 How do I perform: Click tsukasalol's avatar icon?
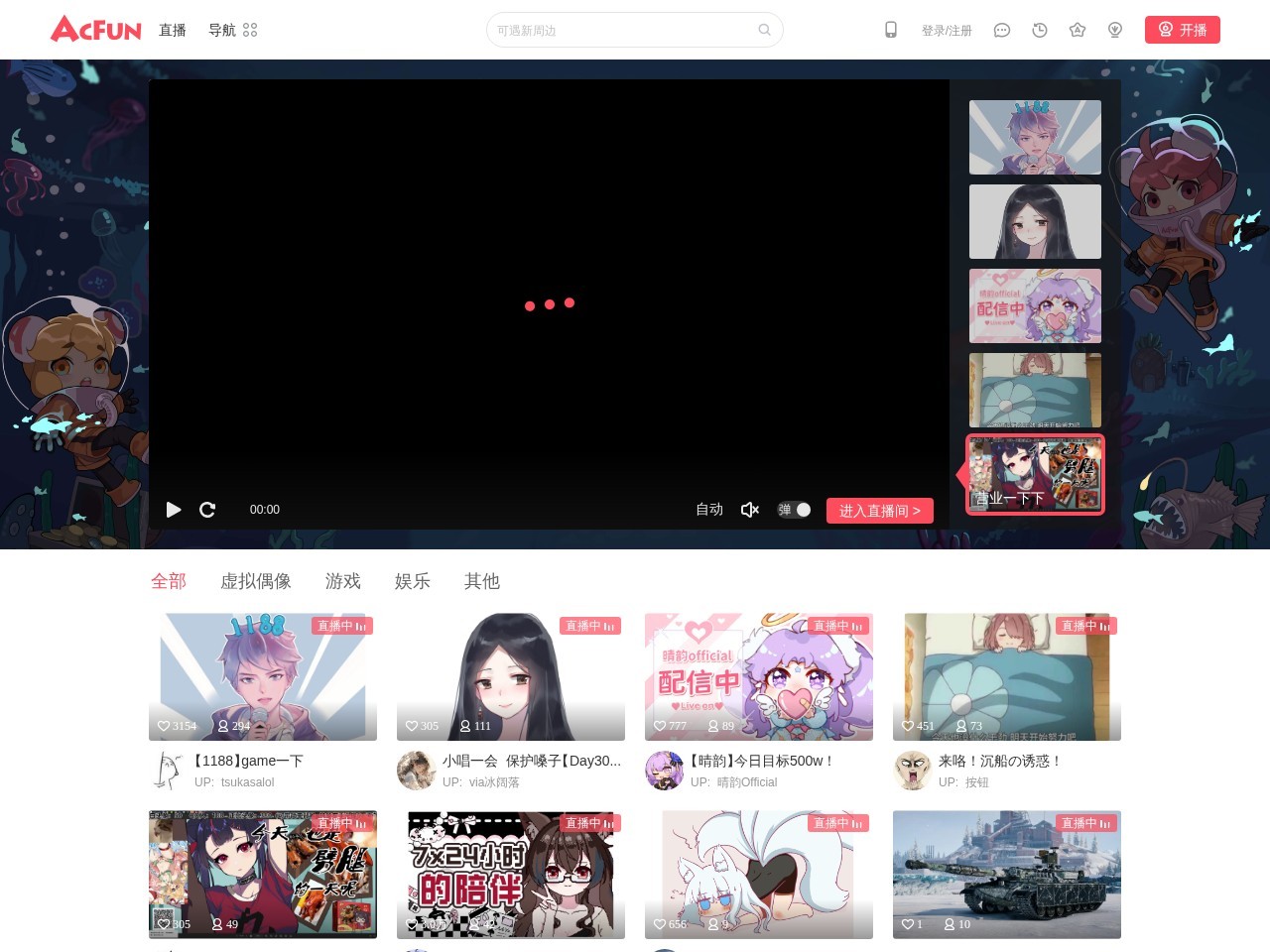pos(169,771)
